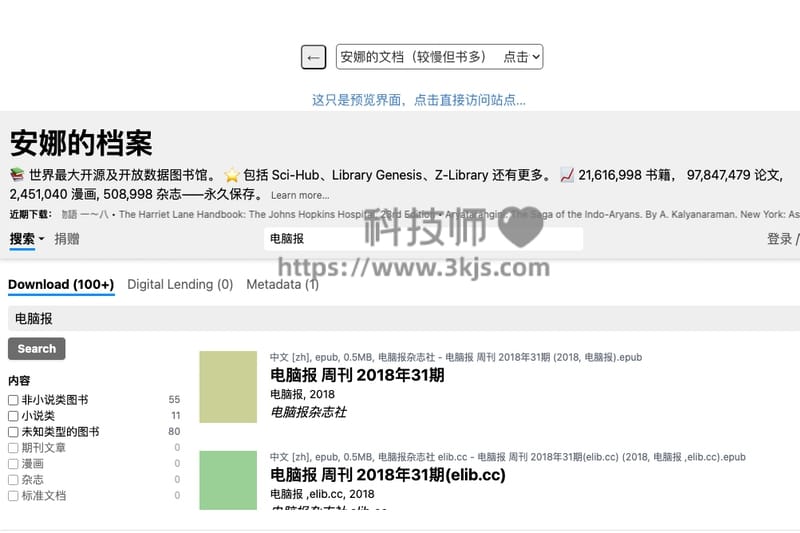
Task: Switch to the Download (100+) tab
Action: [61, 285]
